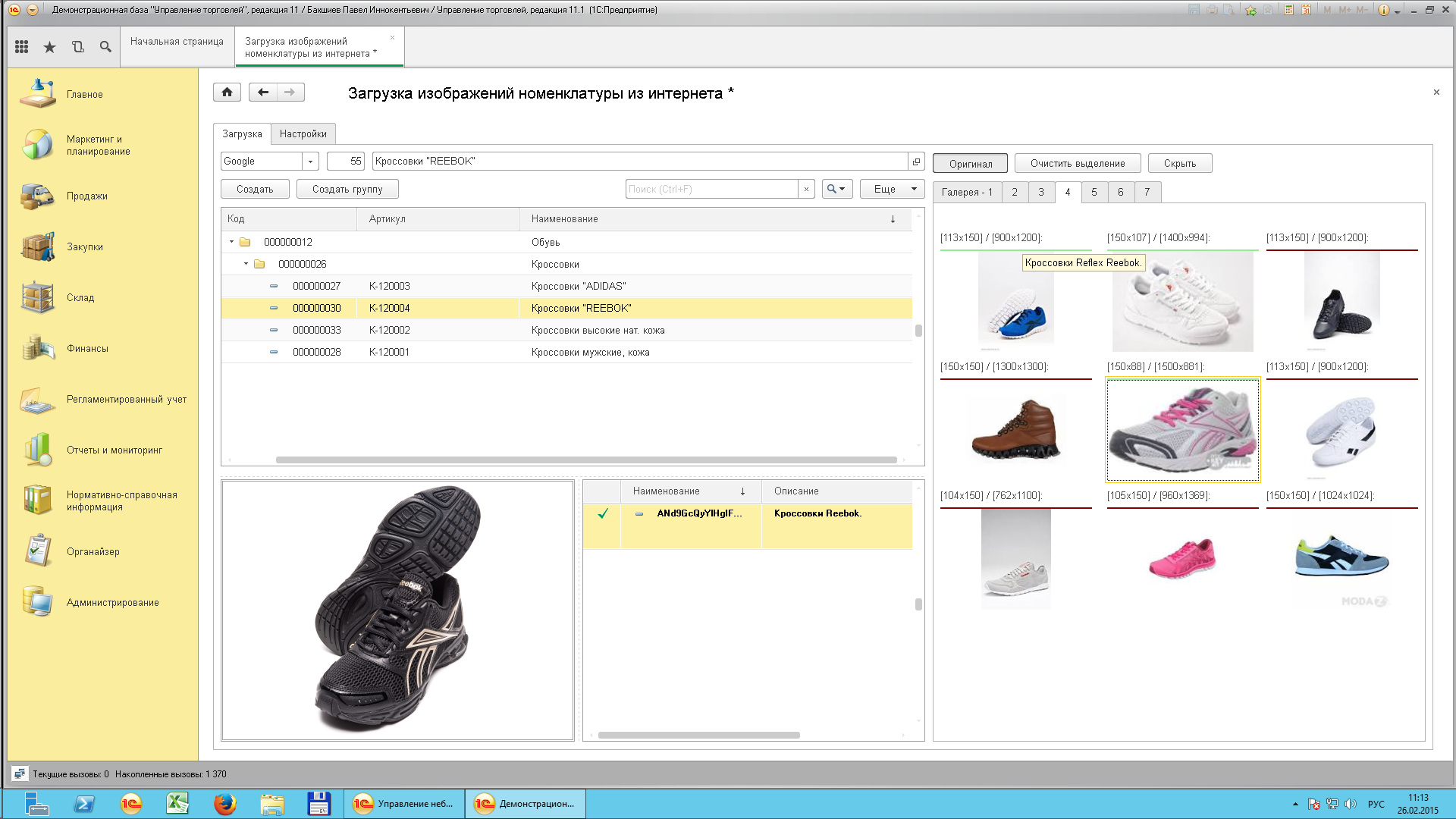The image size is (1456, 819).
Task: Open favorites star in top panel
Action: pyautogui.click(x=49, y=47)
